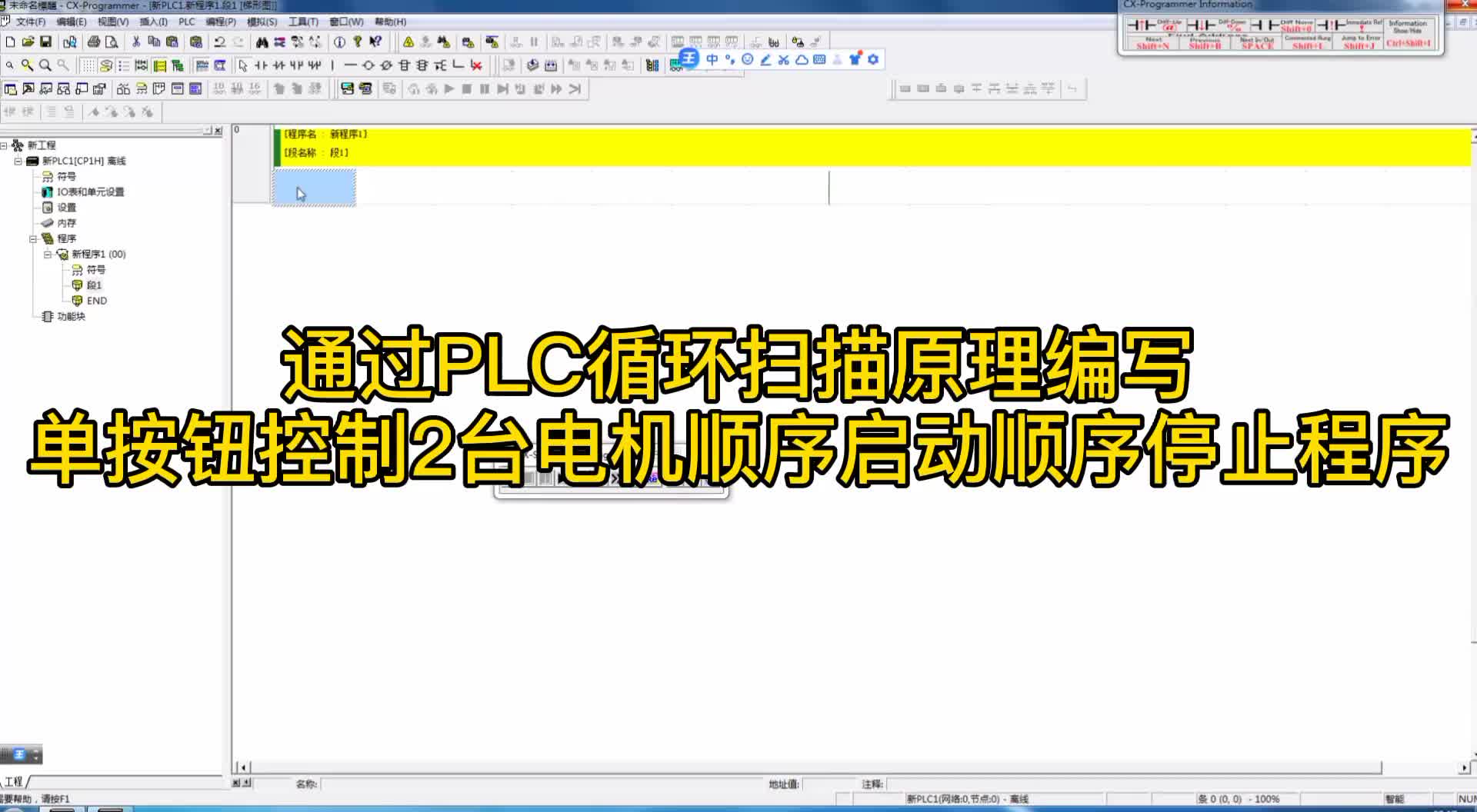Switch IME 中 language mode

coord(712,59)
